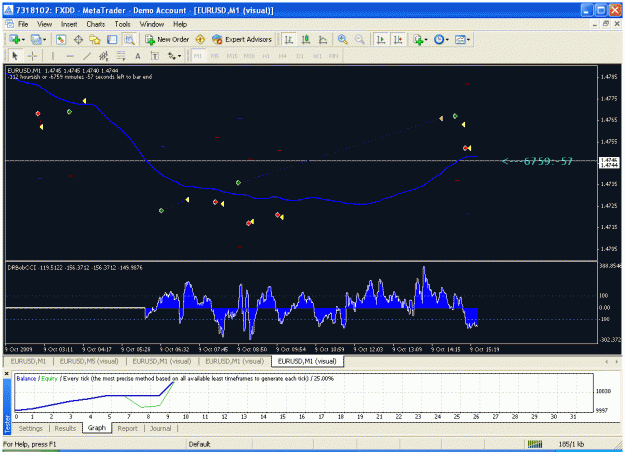
Task: Open the View menu
Action: [x=45, y=24]
